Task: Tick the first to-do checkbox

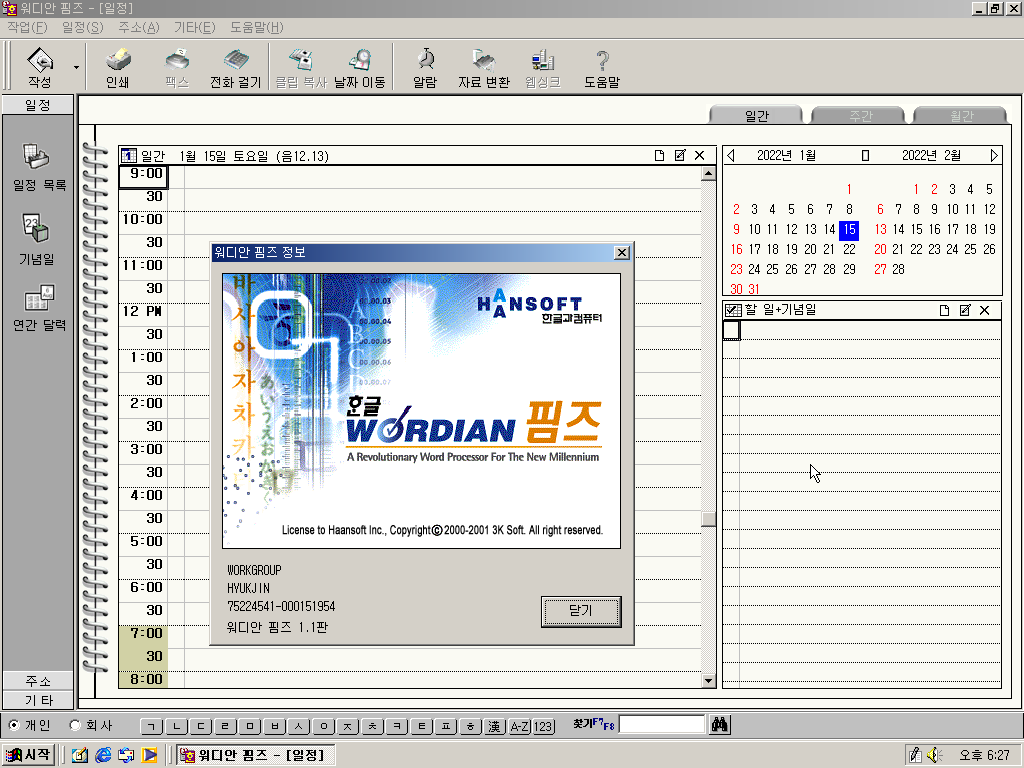Action: coord(731,330)
